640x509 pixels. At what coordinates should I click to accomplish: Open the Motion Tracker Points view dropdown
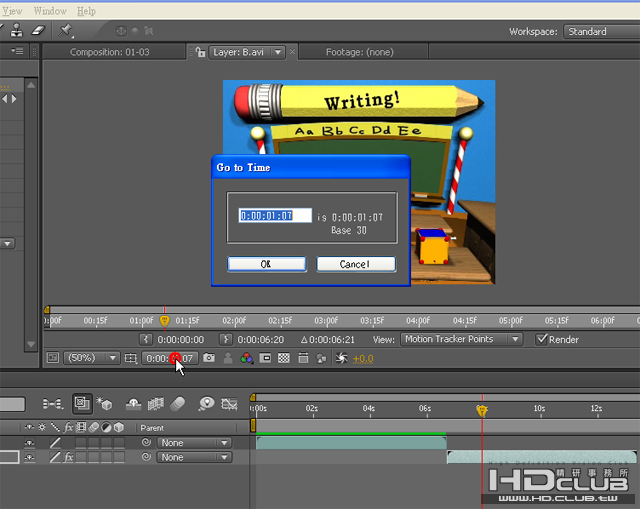coord(461,339)
